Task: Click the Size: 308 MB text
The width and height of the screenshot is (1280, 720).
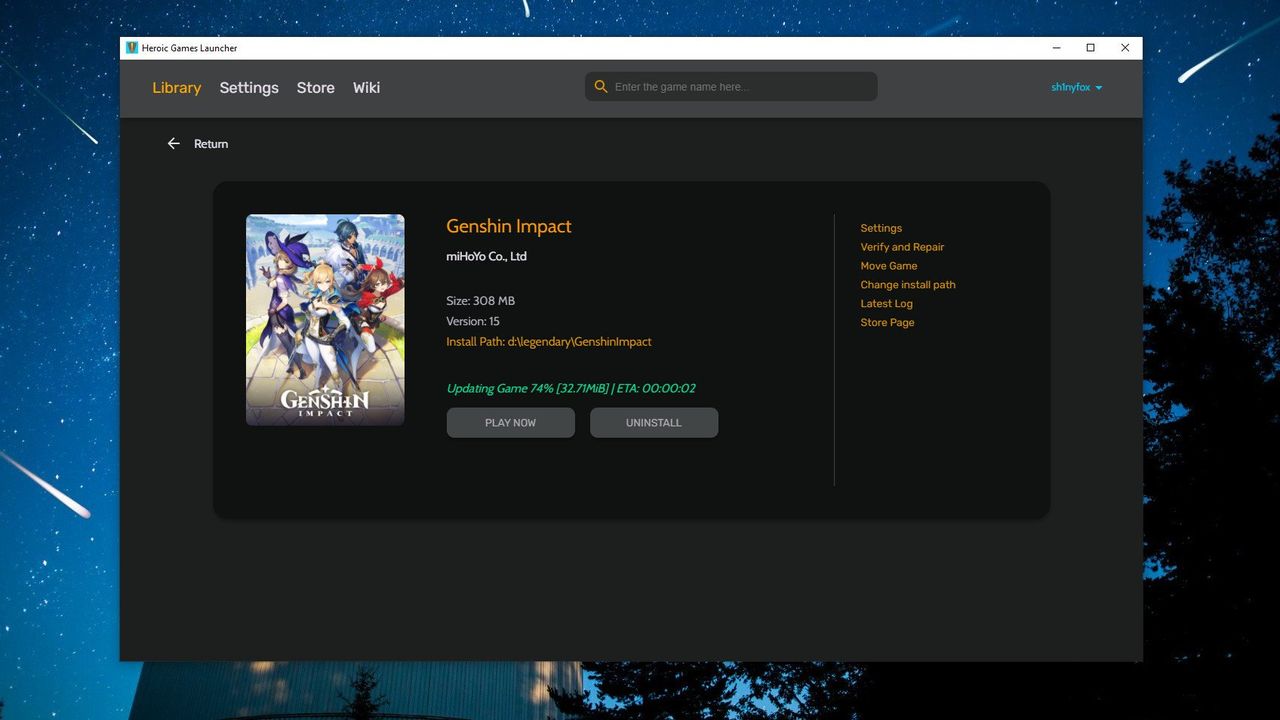Action: point(481,301)
